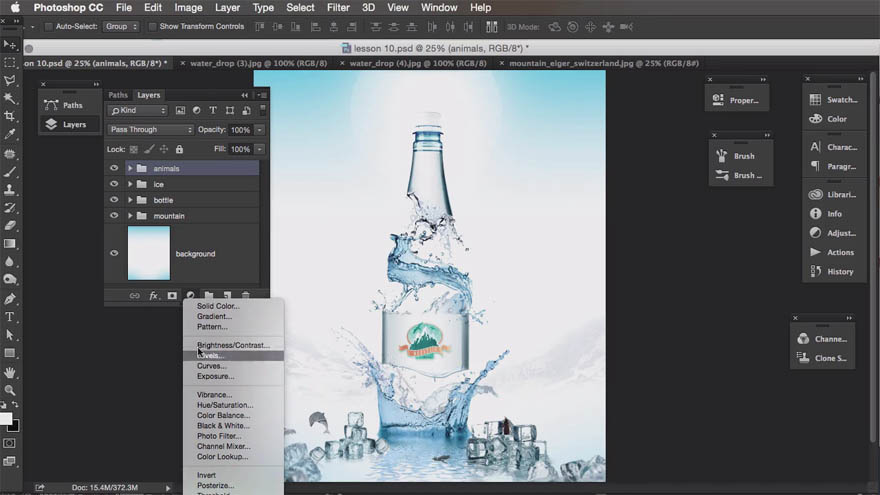
Task: Filter layers by type layer
Action: click(x=213, y=111)
